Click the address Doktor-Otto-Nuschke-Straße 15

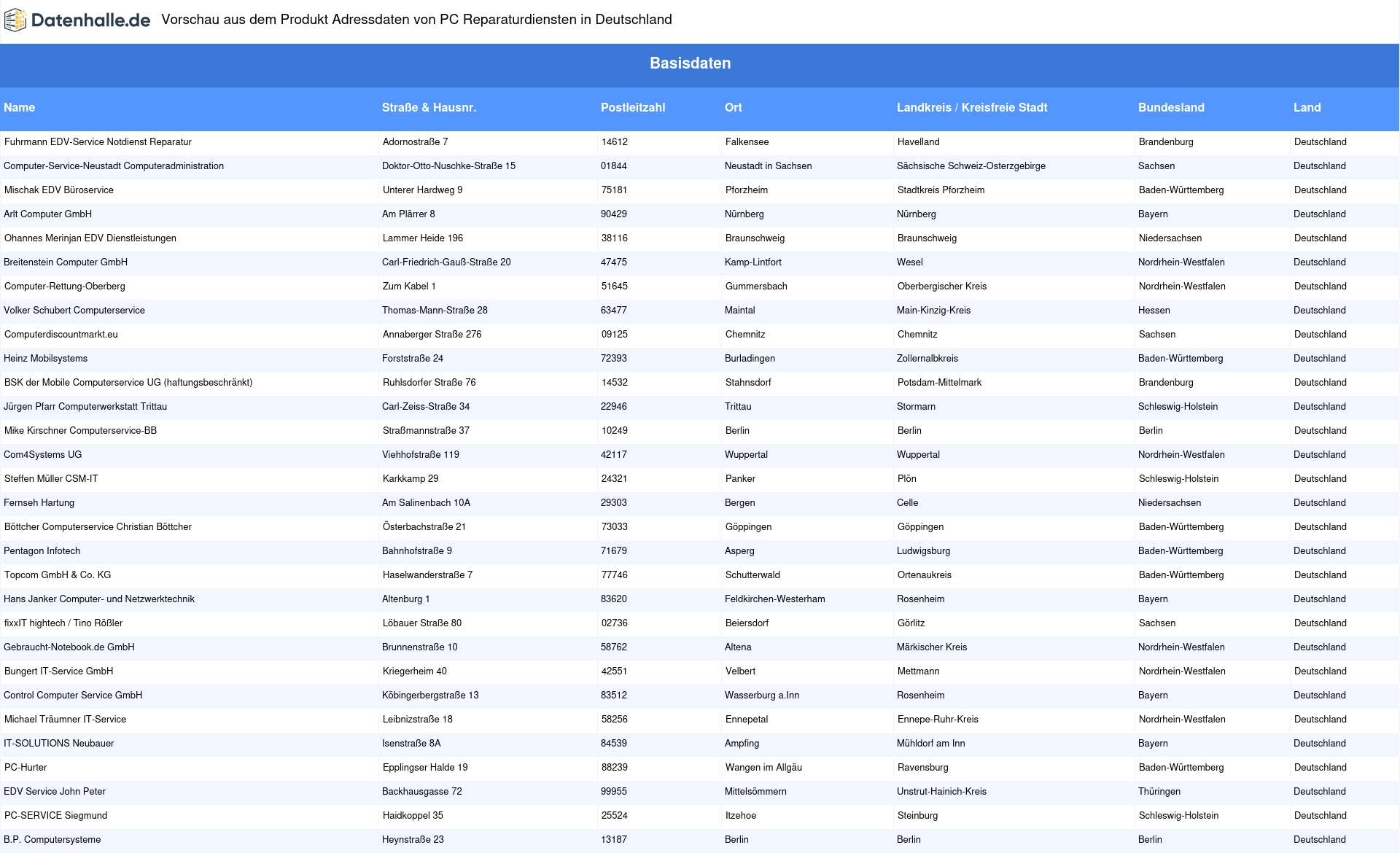click(449, 166)
